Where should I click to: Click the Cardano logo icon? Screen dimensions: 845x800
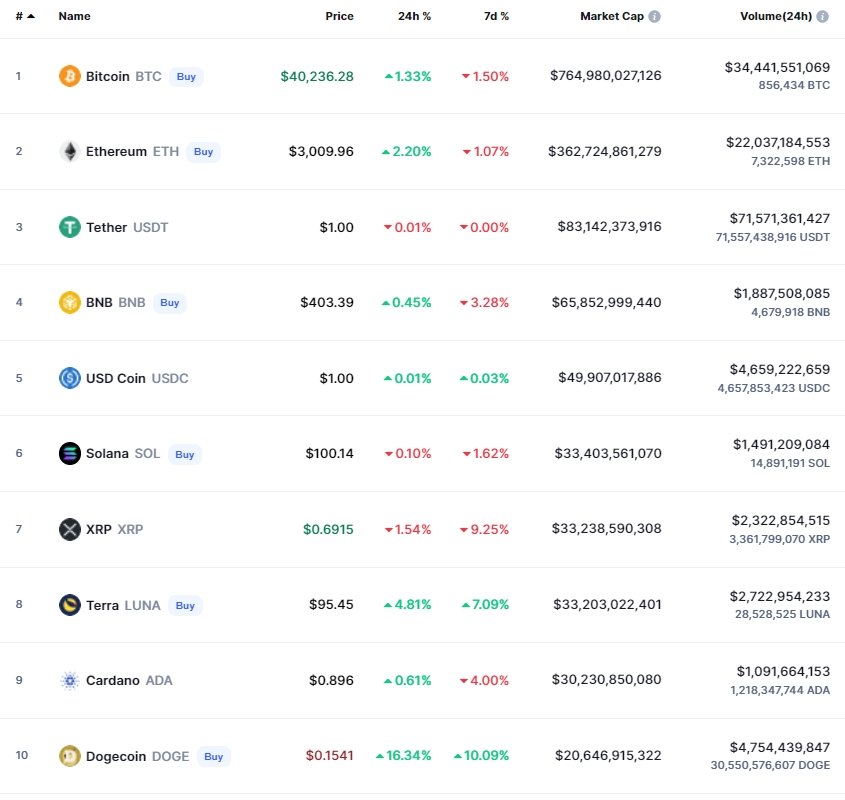70,680
